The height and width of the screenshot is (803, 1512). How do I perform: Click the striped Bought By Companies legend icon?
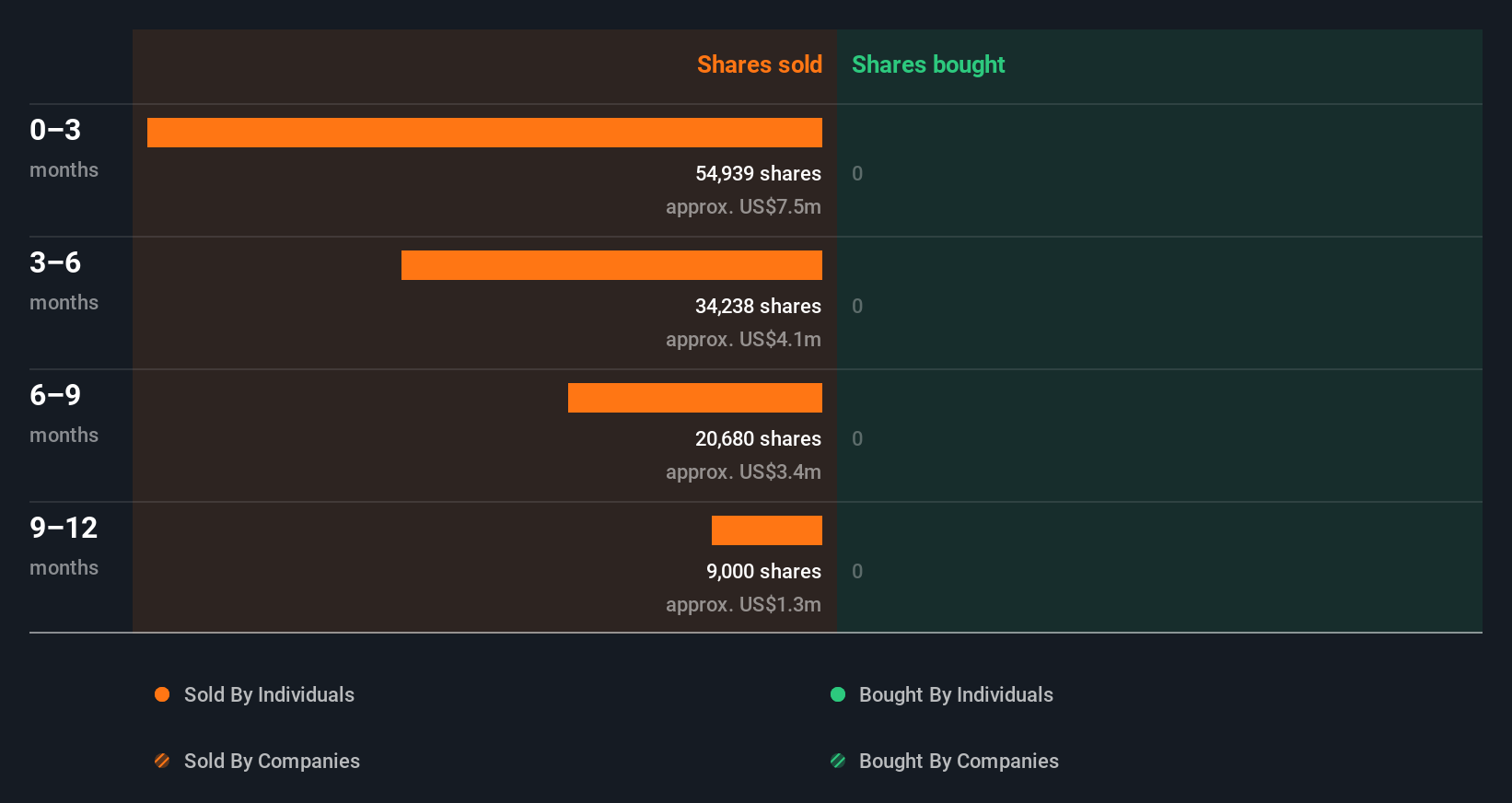pos(838,761)
